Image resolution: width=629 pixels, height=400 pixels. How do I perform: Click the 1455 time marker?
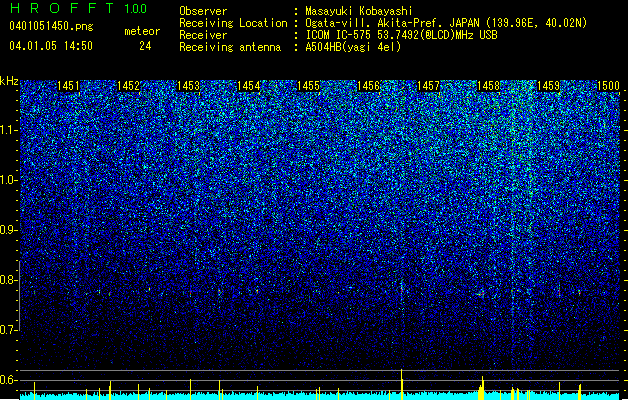click(308, 86)
